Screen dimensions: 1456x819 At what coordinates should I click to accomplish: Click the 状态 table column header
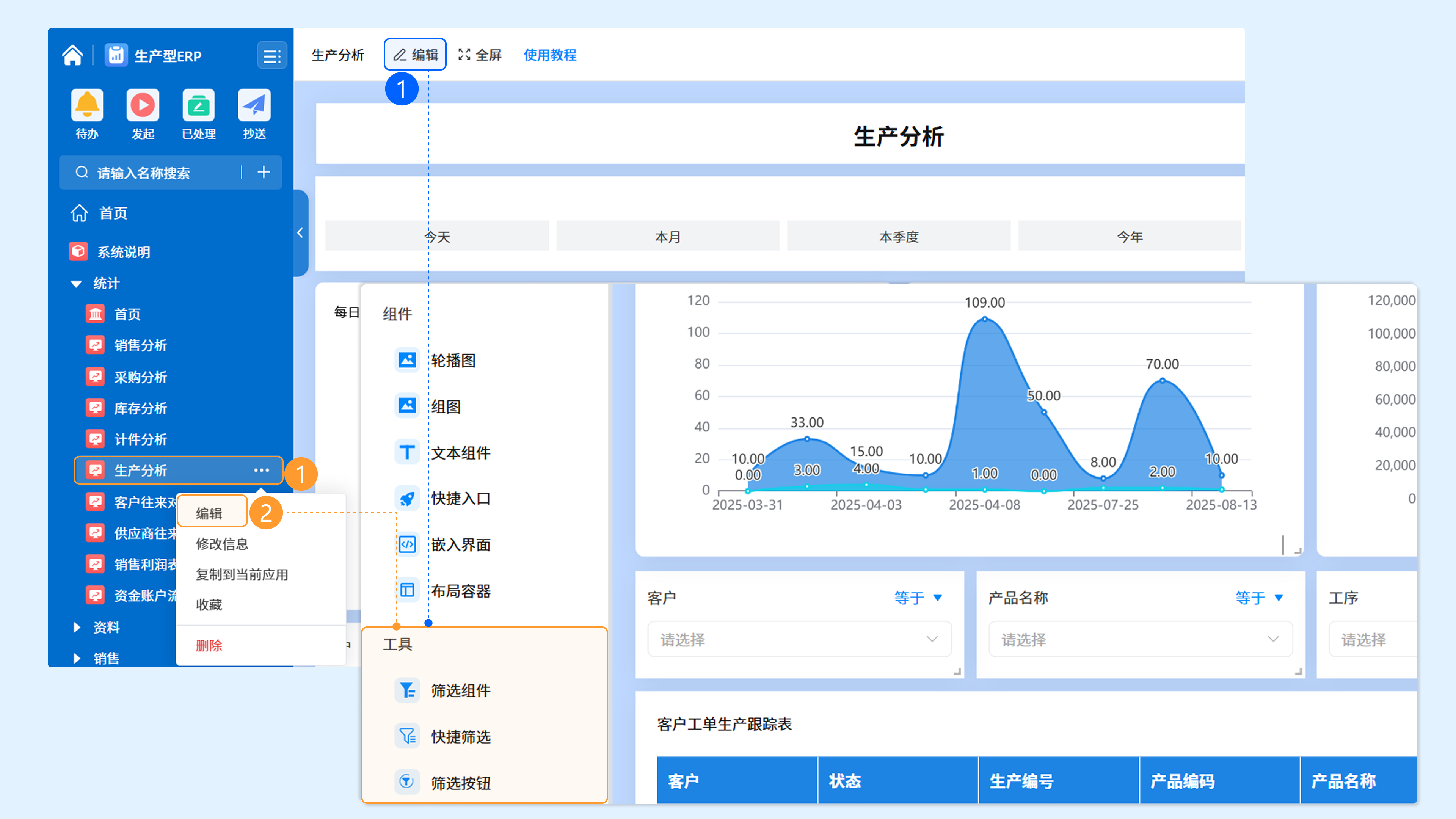pos(898,781)
